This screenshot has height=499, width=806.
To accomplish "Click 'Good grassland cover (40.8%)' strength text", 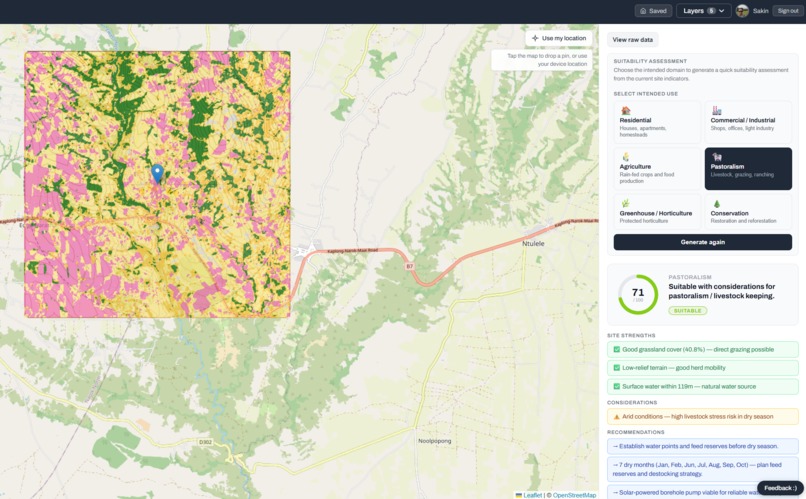I will click(698, 349).
